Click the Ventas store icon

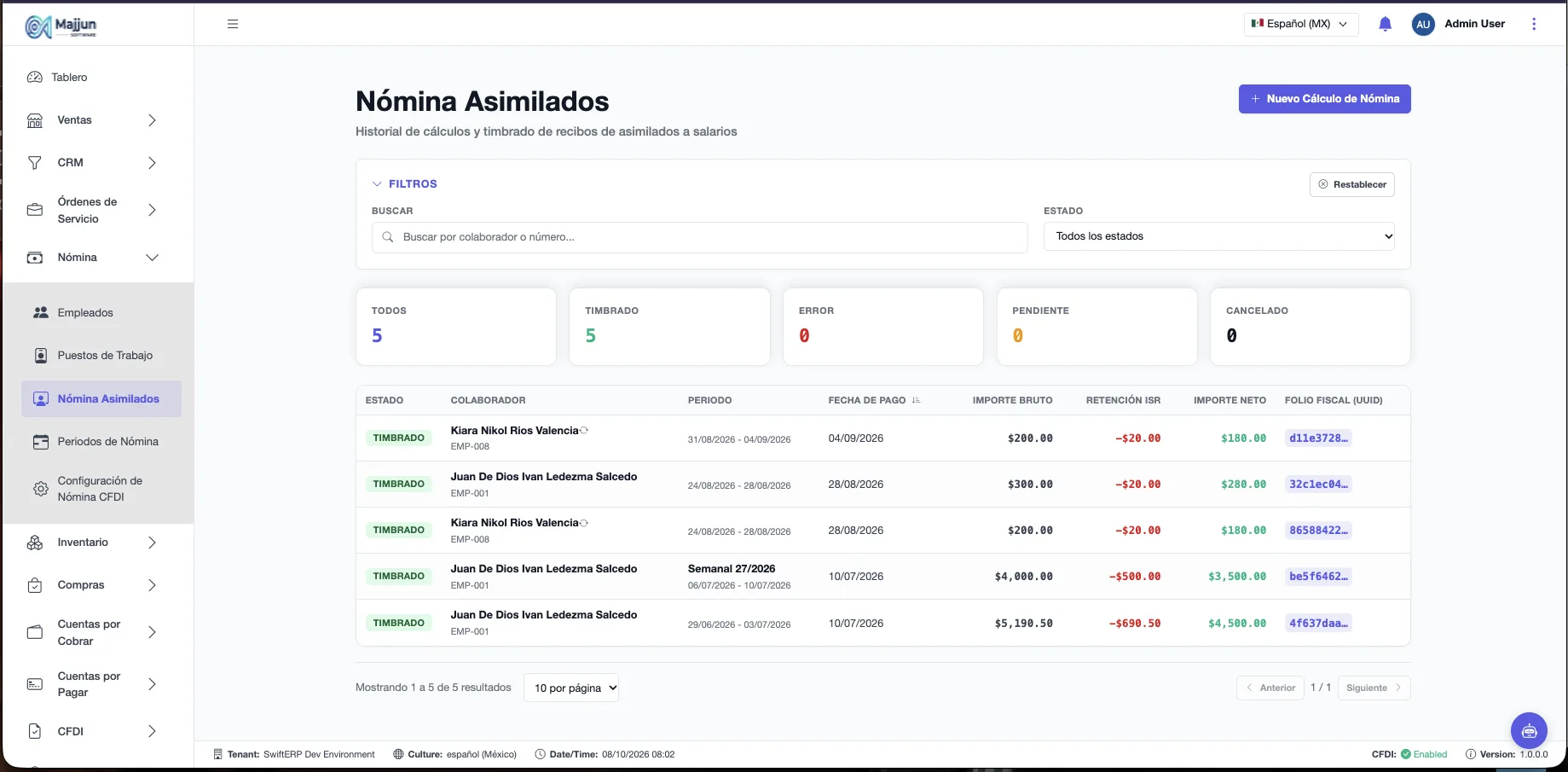[35, 120]
